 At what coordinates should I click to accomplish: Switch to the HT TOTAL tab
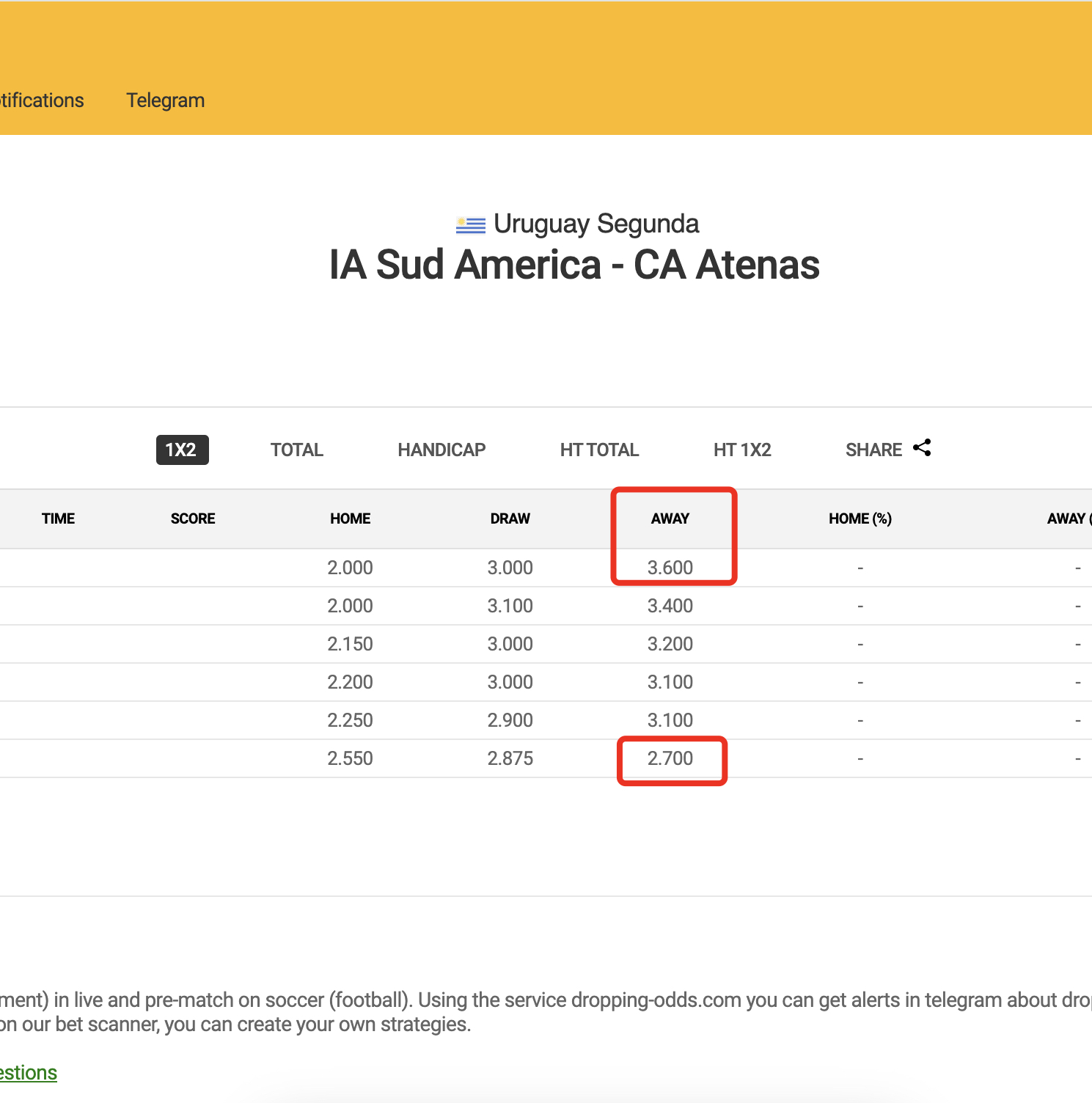(x=599, y=450)
